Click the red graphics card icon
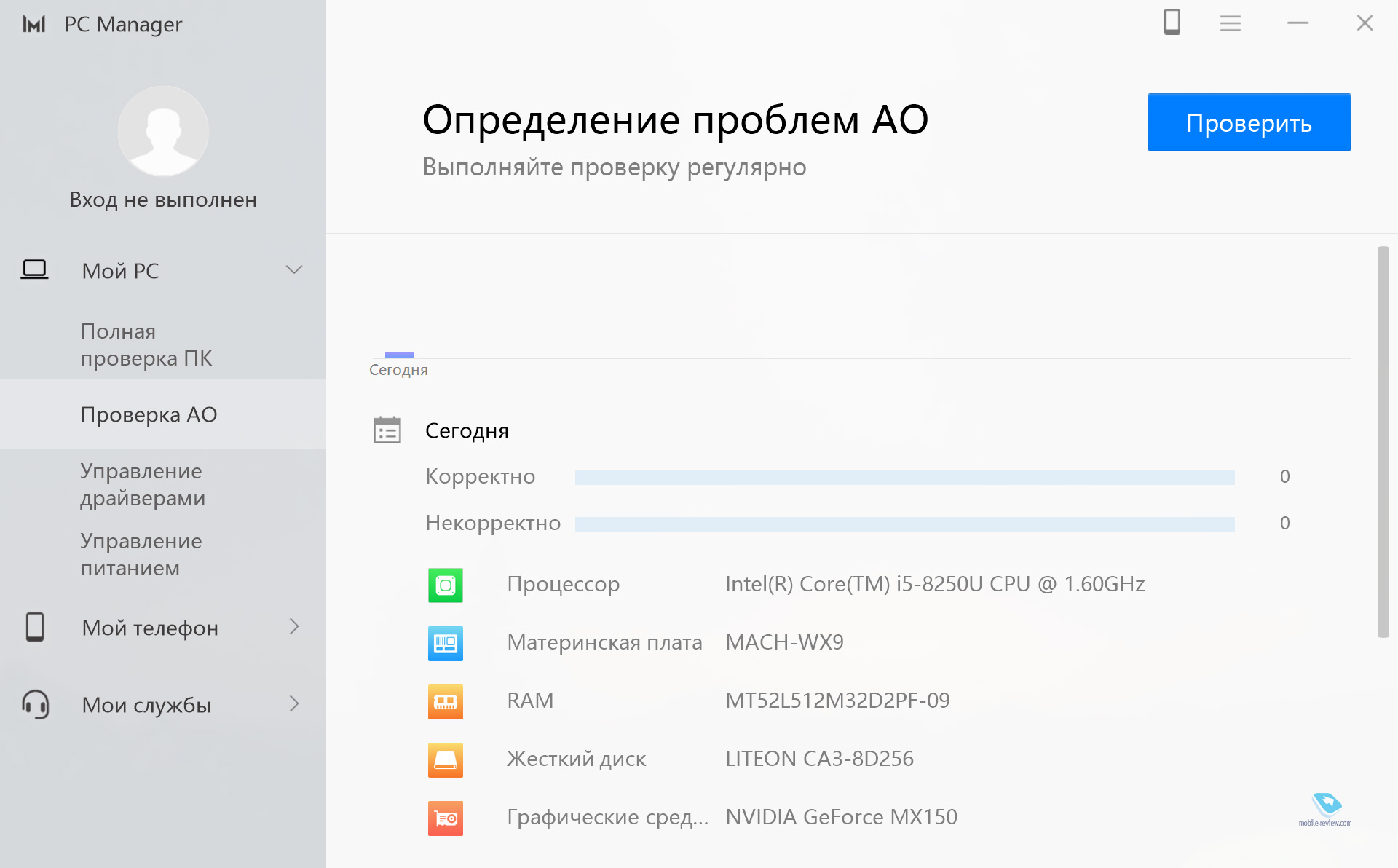The image size is (1398, 868). (x=446, y=818)
